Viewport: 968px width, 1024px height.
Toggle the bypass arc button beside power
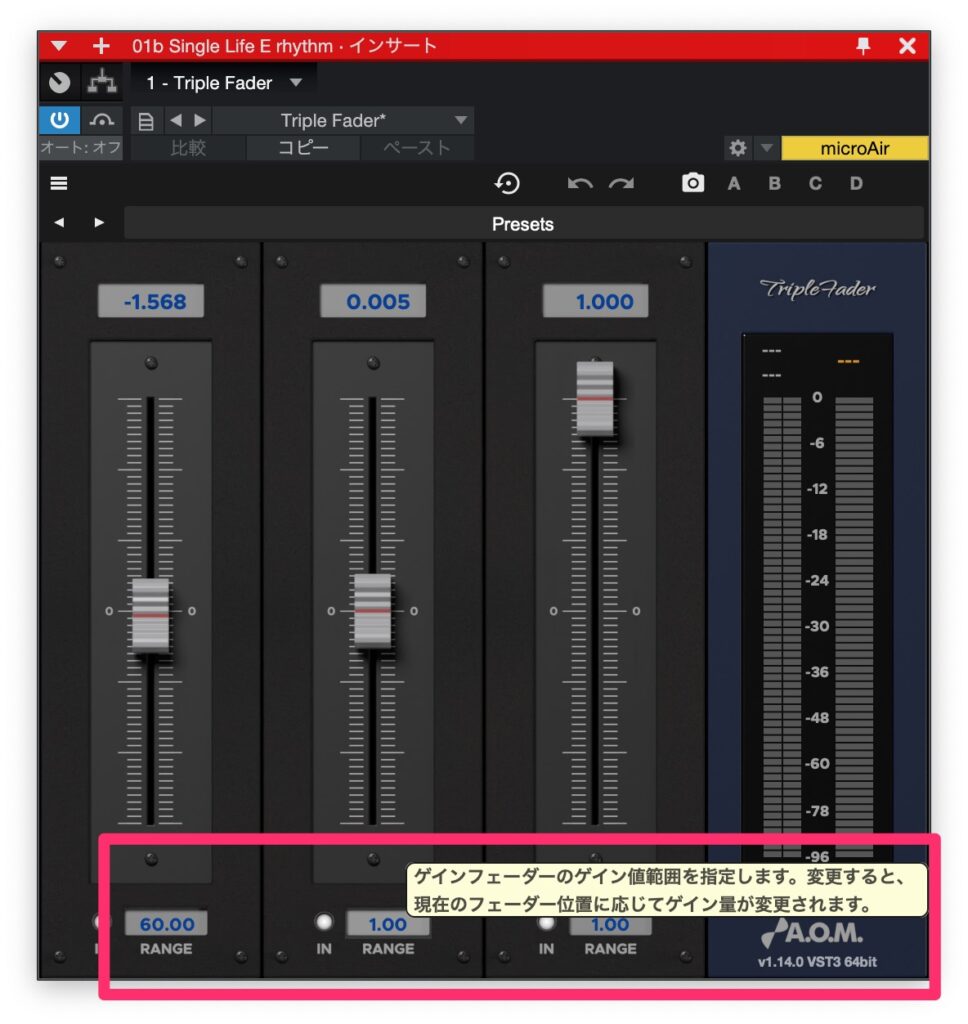102,120
